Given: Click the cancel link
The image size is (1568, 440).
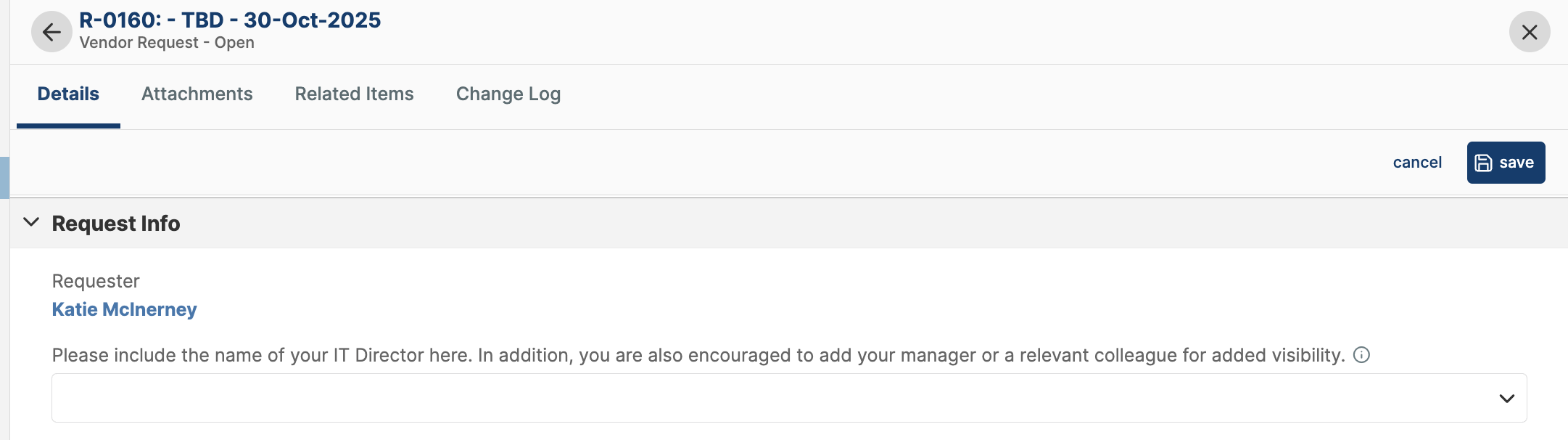Looking at the screenshot, I should click(1416, 162).
